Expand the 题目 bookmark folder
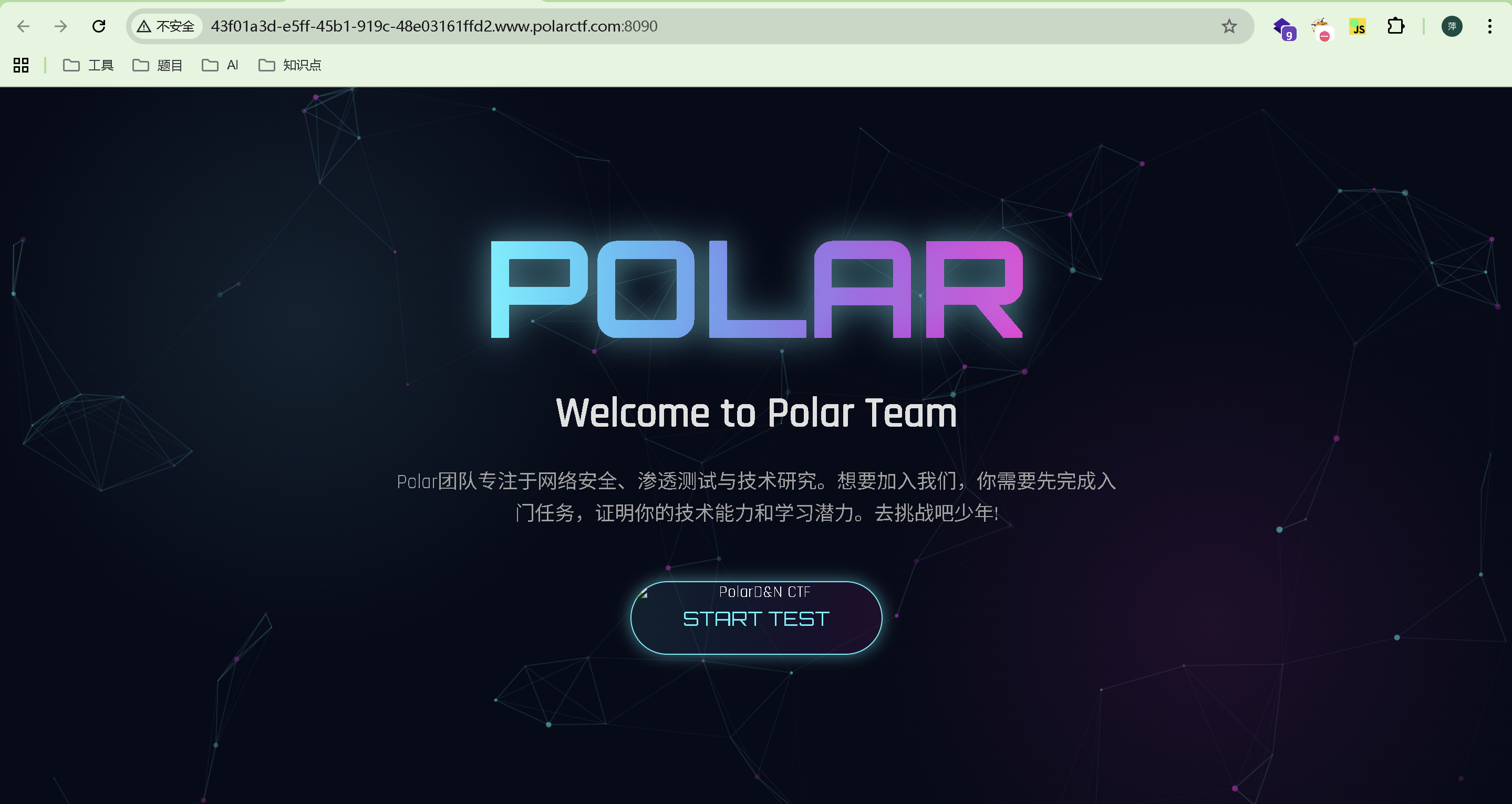 [x=158, y=65]
